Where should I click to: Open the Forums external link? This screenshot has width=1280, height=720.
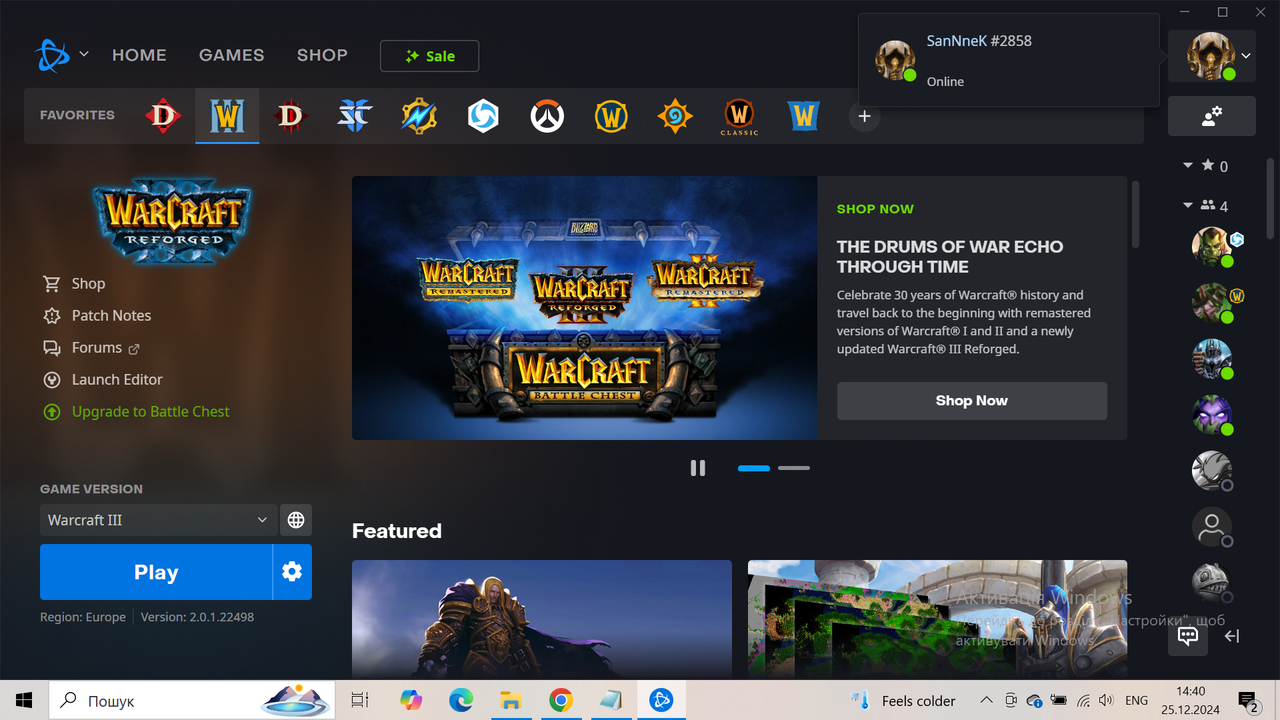pos(91,348)
